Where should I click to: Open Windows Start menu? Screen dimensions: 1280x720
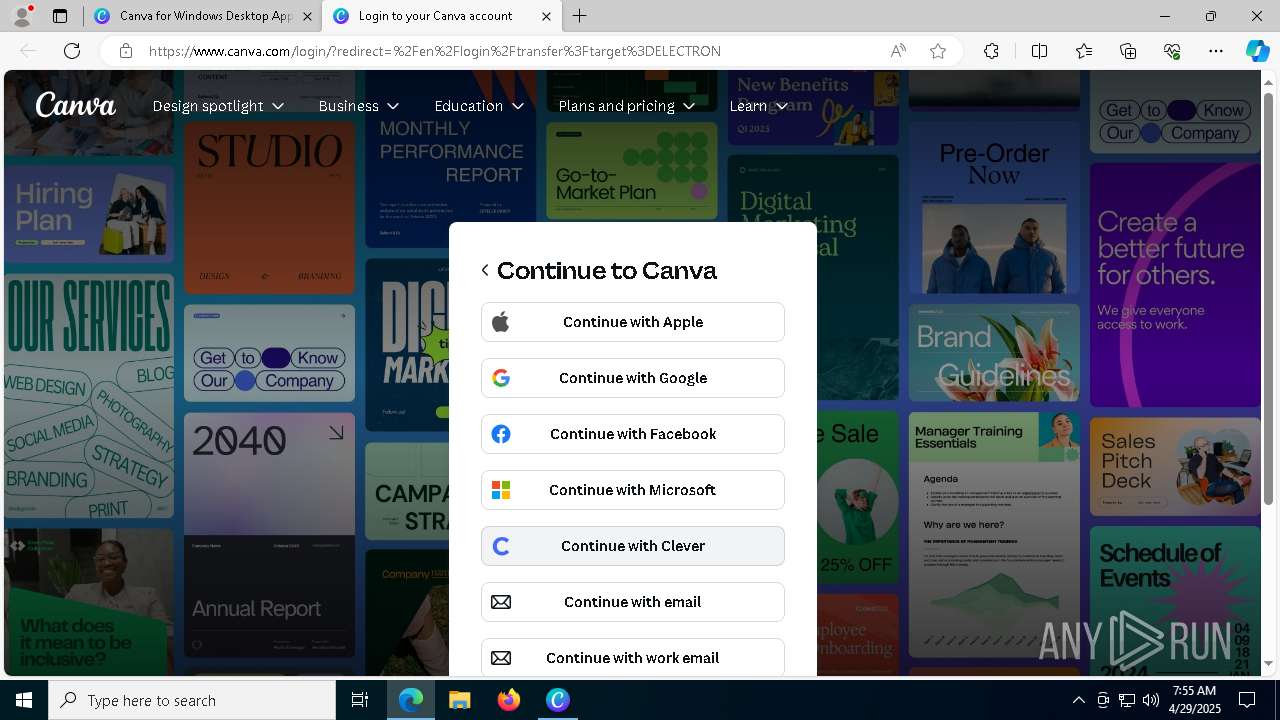[x=24, y=700]
